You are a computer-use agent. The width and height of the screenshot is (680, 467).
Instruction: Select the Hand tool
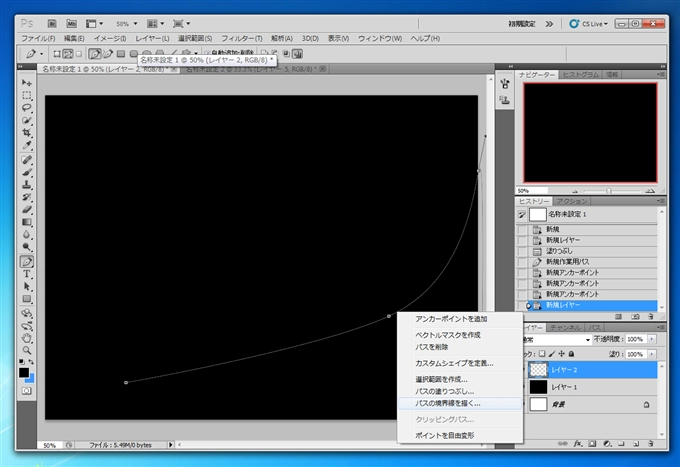(x=26, y=338)
